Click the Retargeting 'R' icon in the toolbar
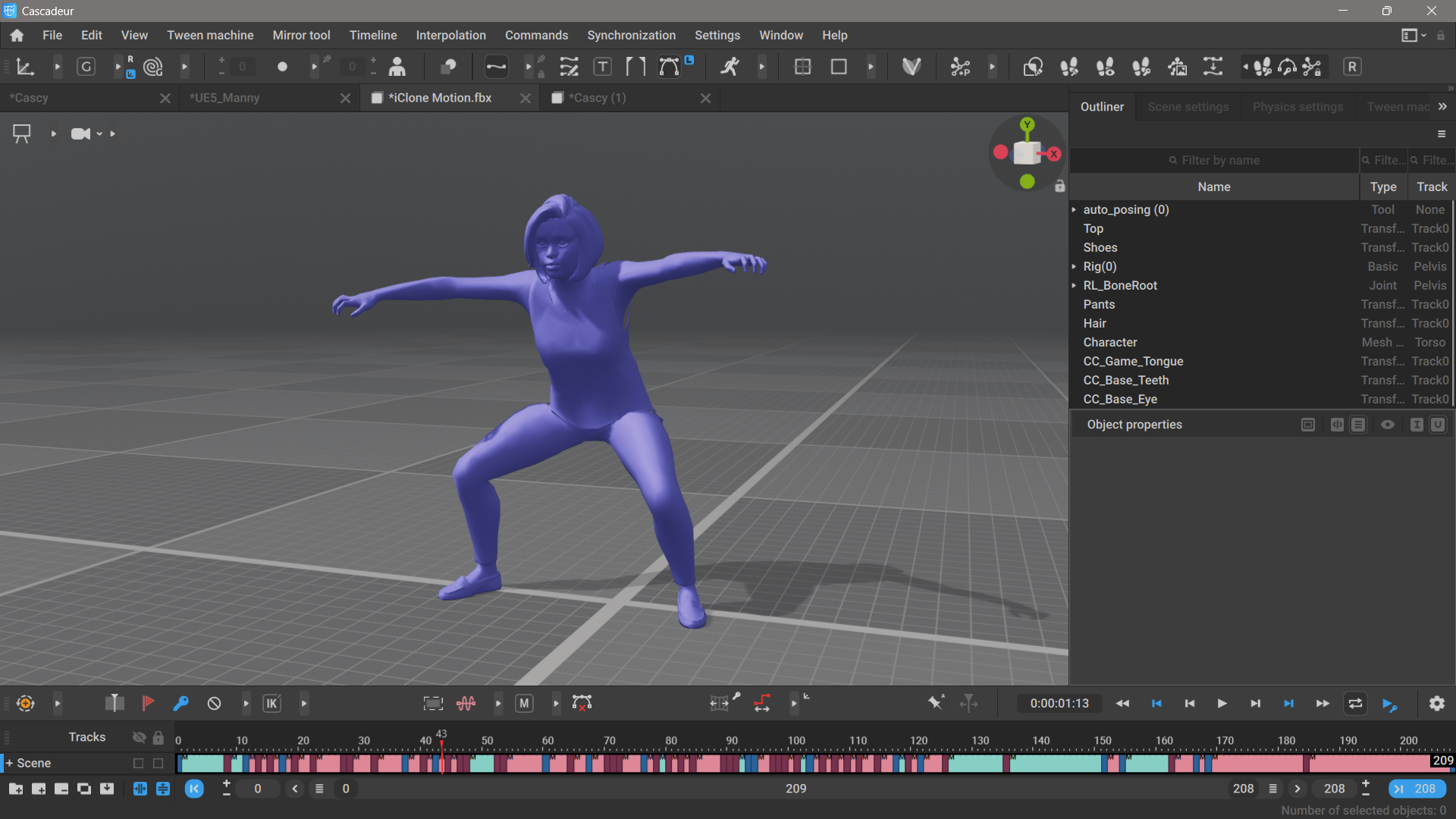 [1352, 67]
